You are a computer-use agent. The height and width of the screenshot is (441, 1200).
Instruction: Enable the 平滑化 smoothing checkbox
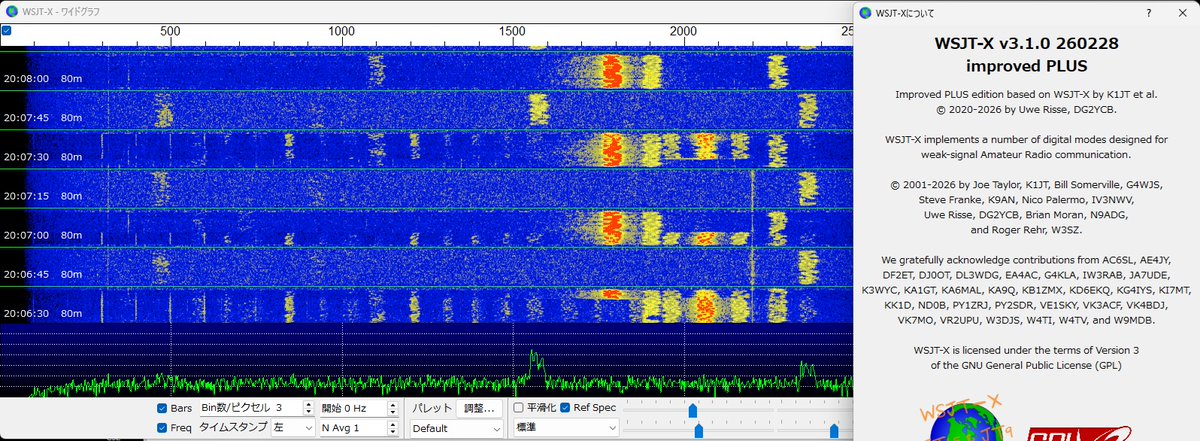tap(518, 408)
